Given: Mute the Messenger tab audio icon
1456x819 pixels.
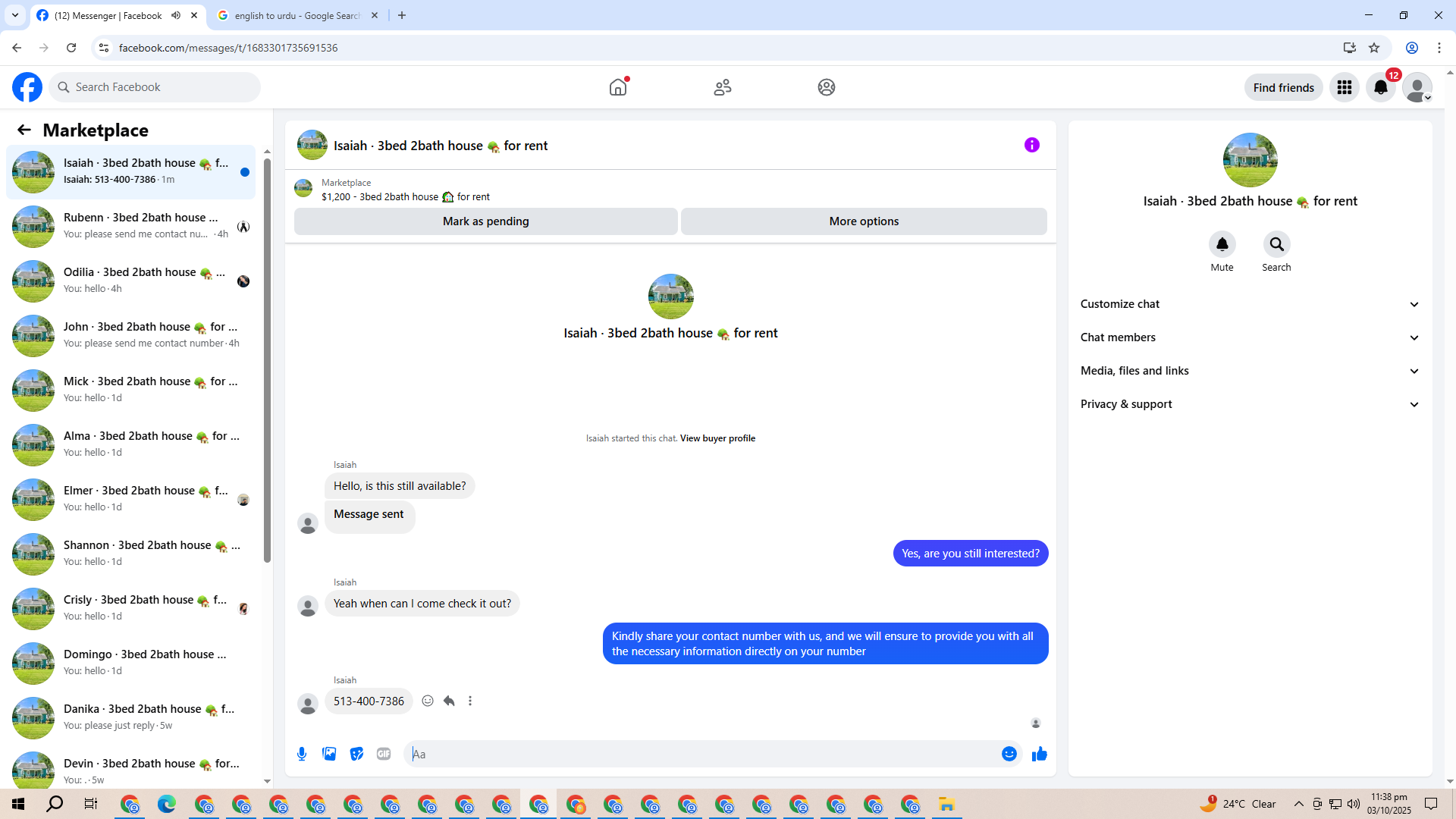Looking at the screenshot, I should point(176,15).
